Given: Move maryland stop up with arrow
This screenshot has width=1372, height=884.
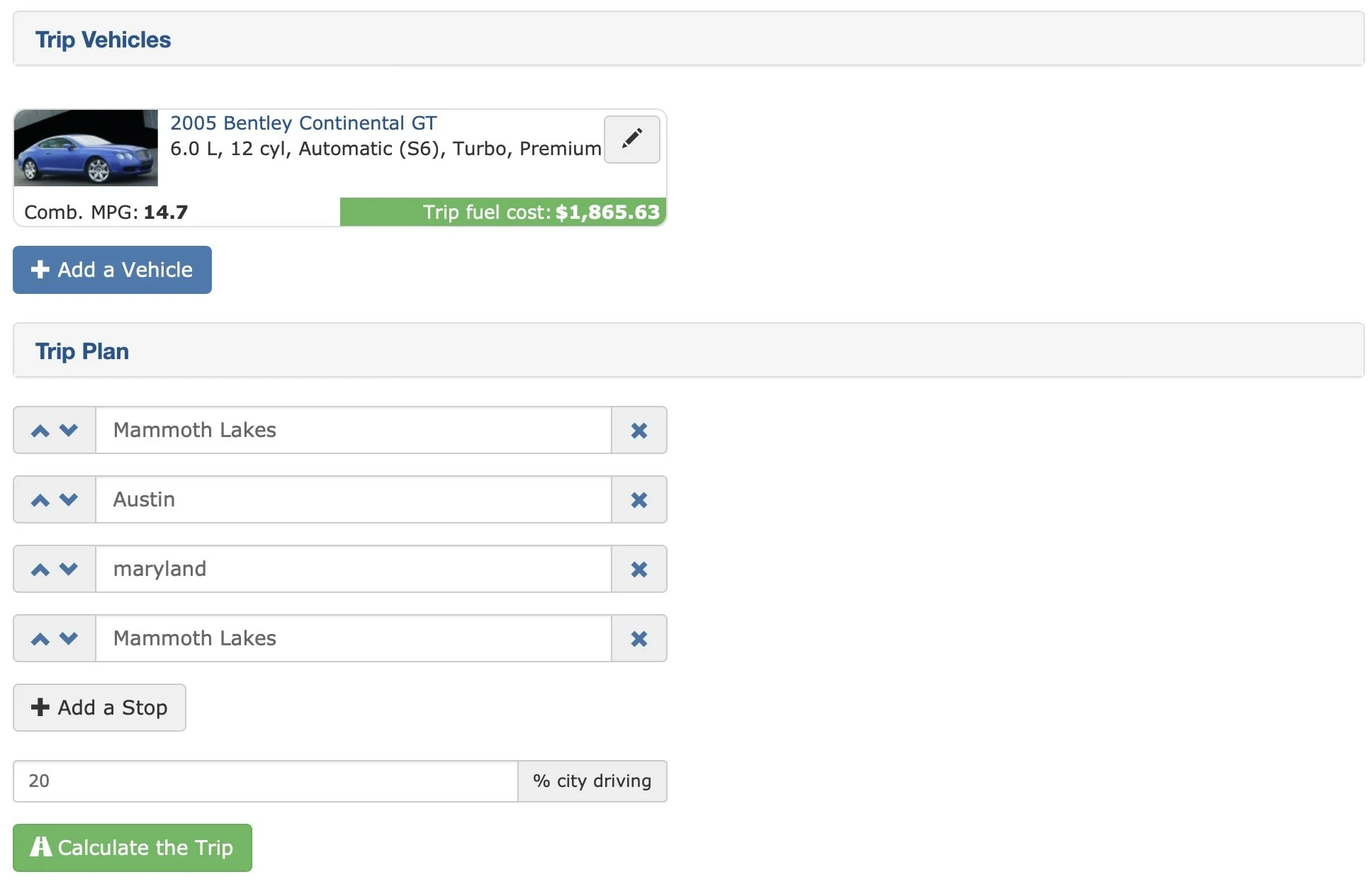Looking at the screenshot, I should (40, 569).
